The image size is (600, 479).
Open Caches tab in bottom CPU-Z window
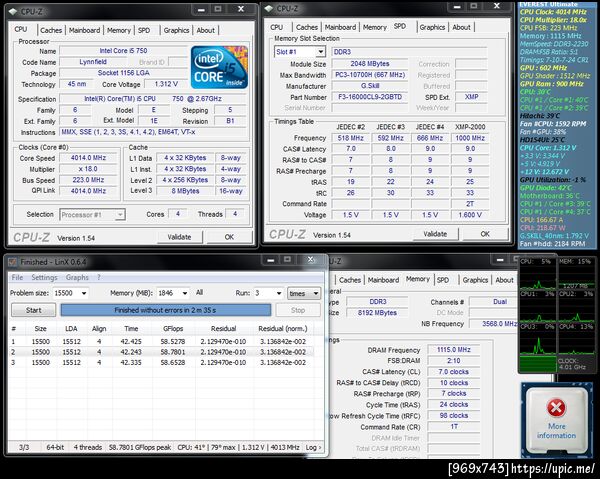click(350, 280)
